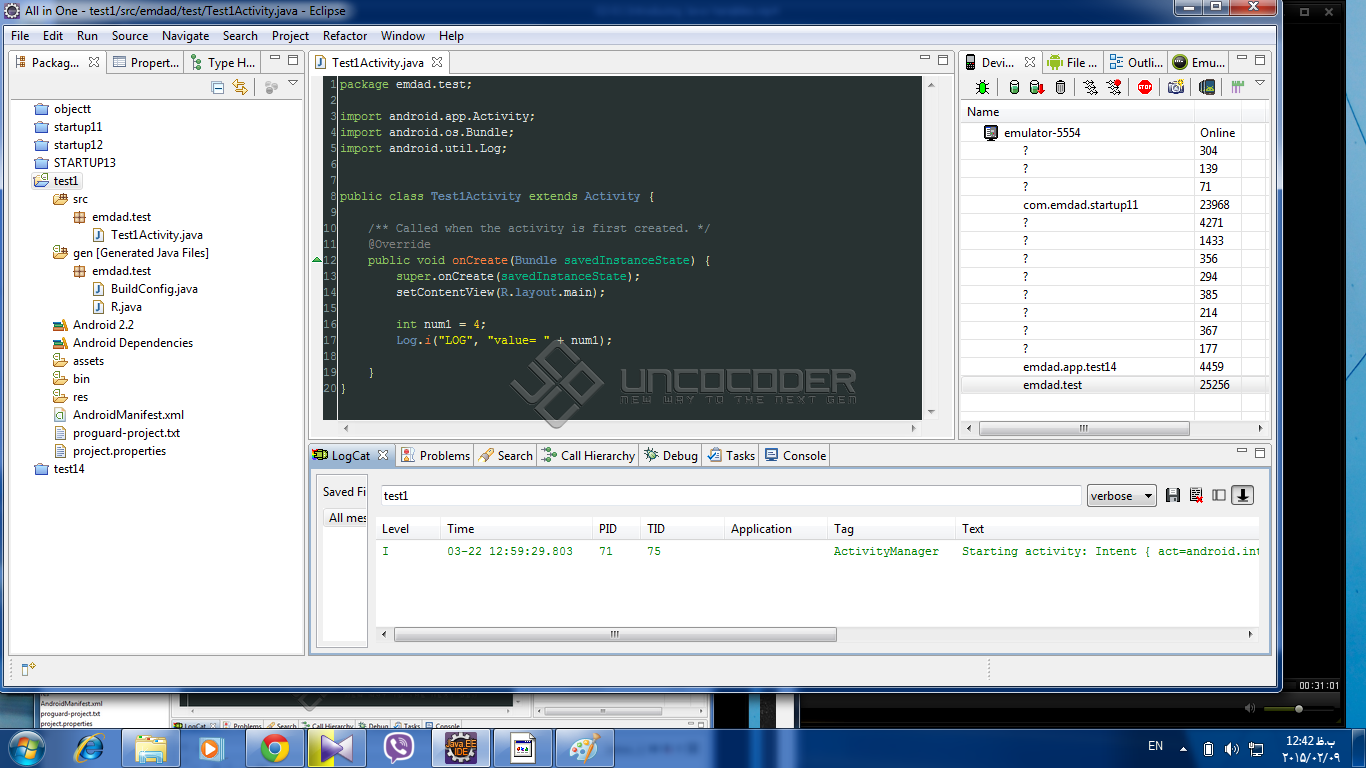Open Google Chrome from the taskbar
This screenshot has height=768, width=1366.
point(276,747)
